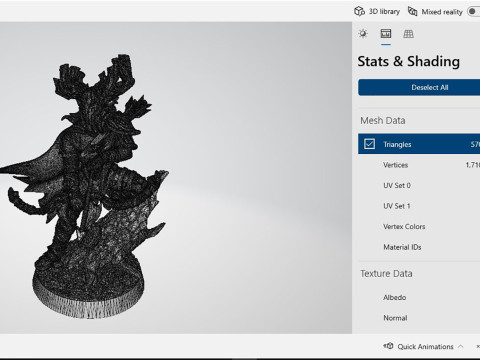The width and height of the screenshot is (480, 360).
Task: Click the 3D library cube icon
Action: pos(359,11)
